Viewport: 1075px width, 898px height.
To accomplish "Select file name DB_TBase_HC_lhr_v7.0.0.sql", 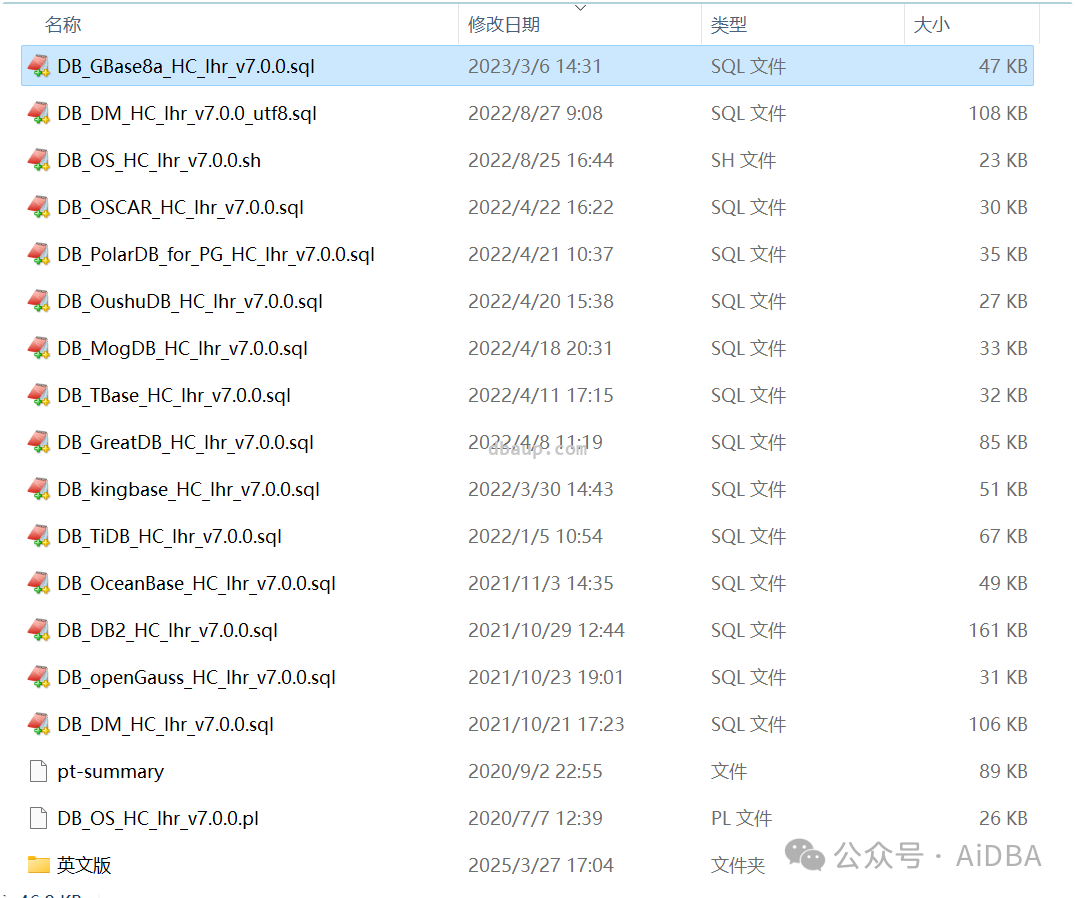I will point(174,396).
